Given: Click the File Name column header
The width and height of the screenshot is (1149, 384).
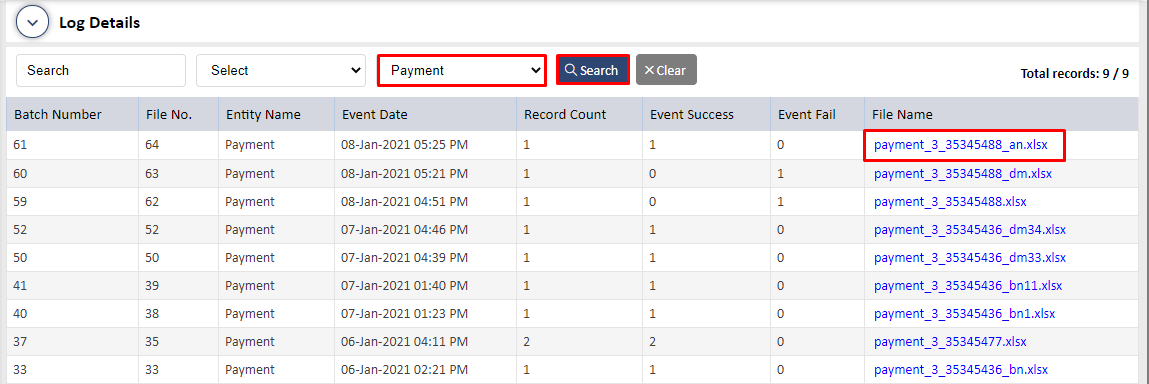Looking at the screenshot, I should (x=1002, y=114).
